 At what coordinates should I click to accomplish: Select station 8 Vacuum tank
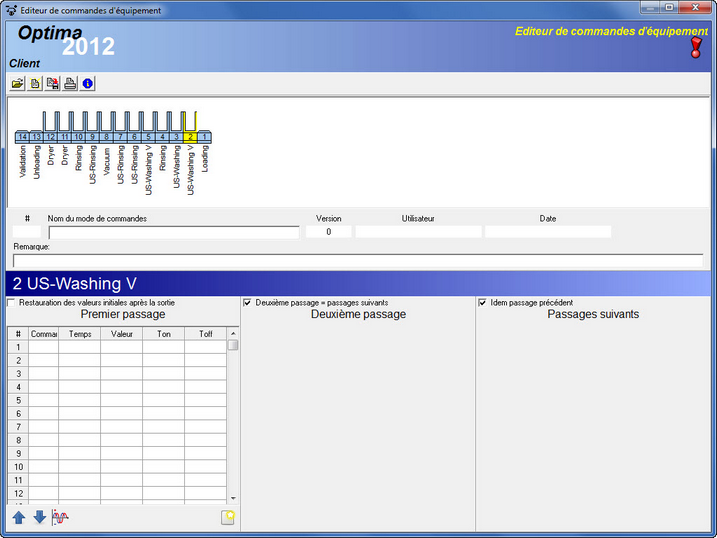click(x=106, y=137)
